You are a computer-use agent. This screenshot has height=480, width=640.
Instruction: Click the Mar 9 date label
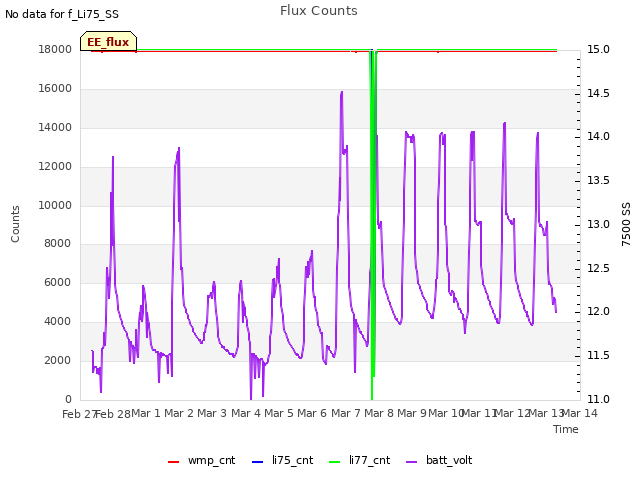click(x=412, y=413)
